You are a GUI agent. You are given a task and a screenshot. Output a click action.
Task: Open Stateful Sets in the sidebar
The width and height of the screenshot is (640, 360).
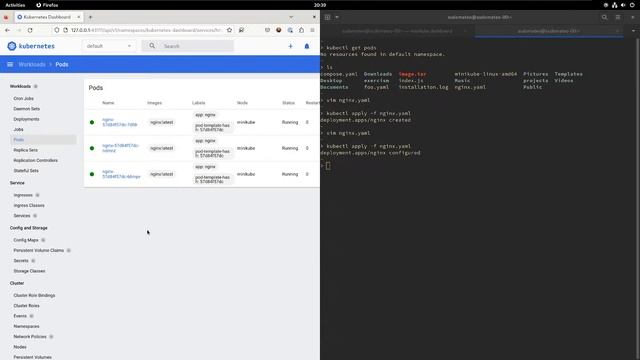26,171
